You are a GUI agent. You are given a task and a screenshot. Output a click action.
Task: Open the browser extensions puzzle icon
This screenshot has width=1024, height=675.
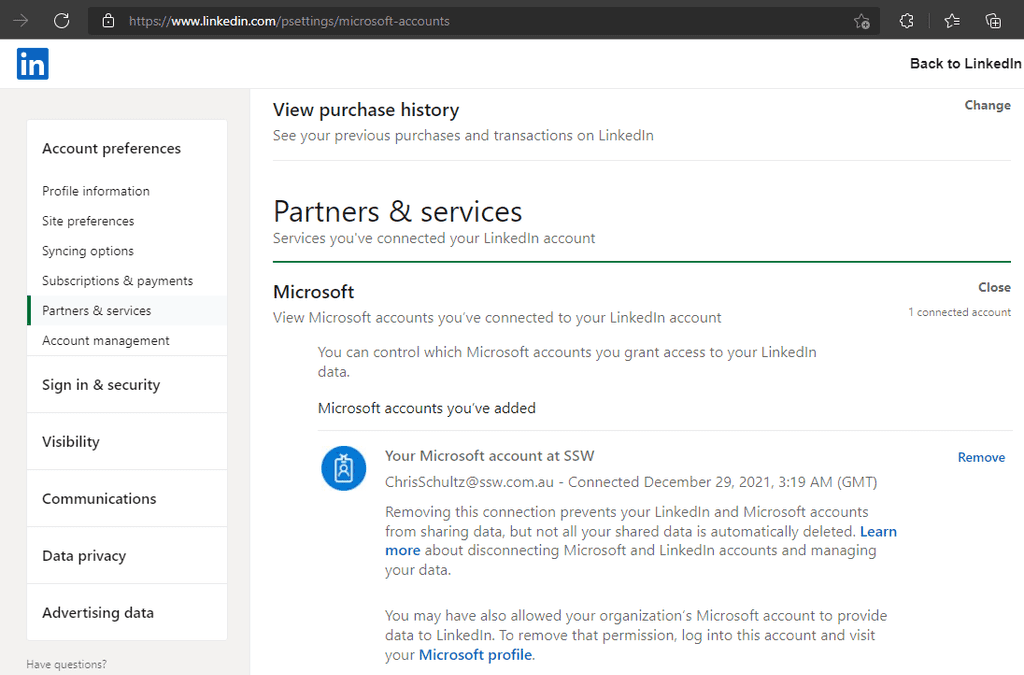907,21
